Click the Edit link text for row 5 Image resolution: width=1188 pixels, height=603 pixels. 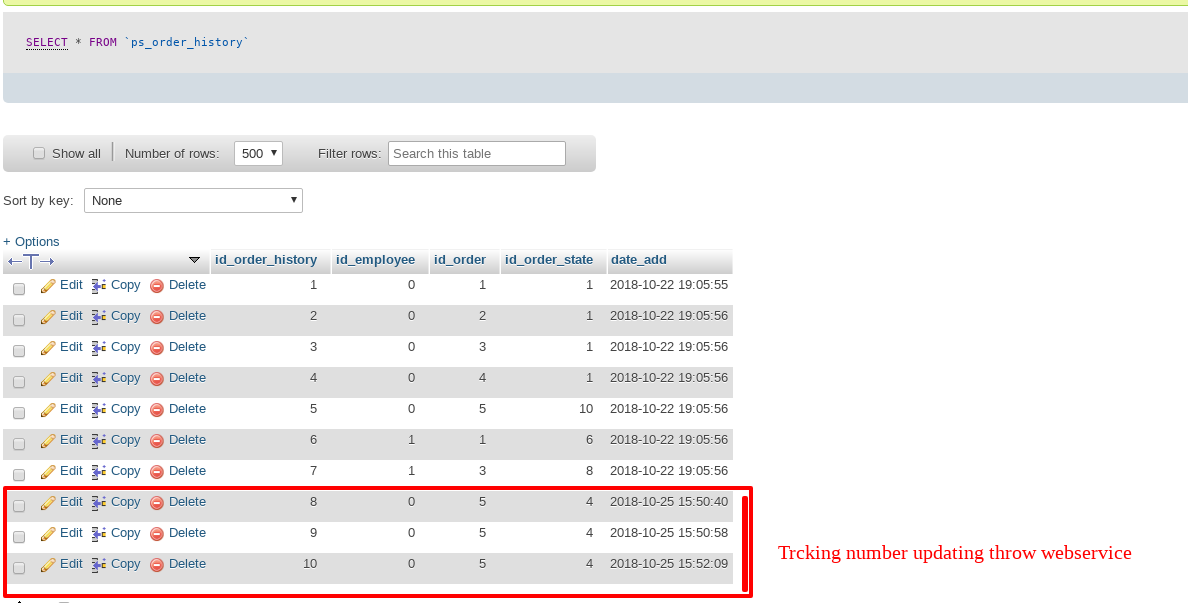pos(71,408)
